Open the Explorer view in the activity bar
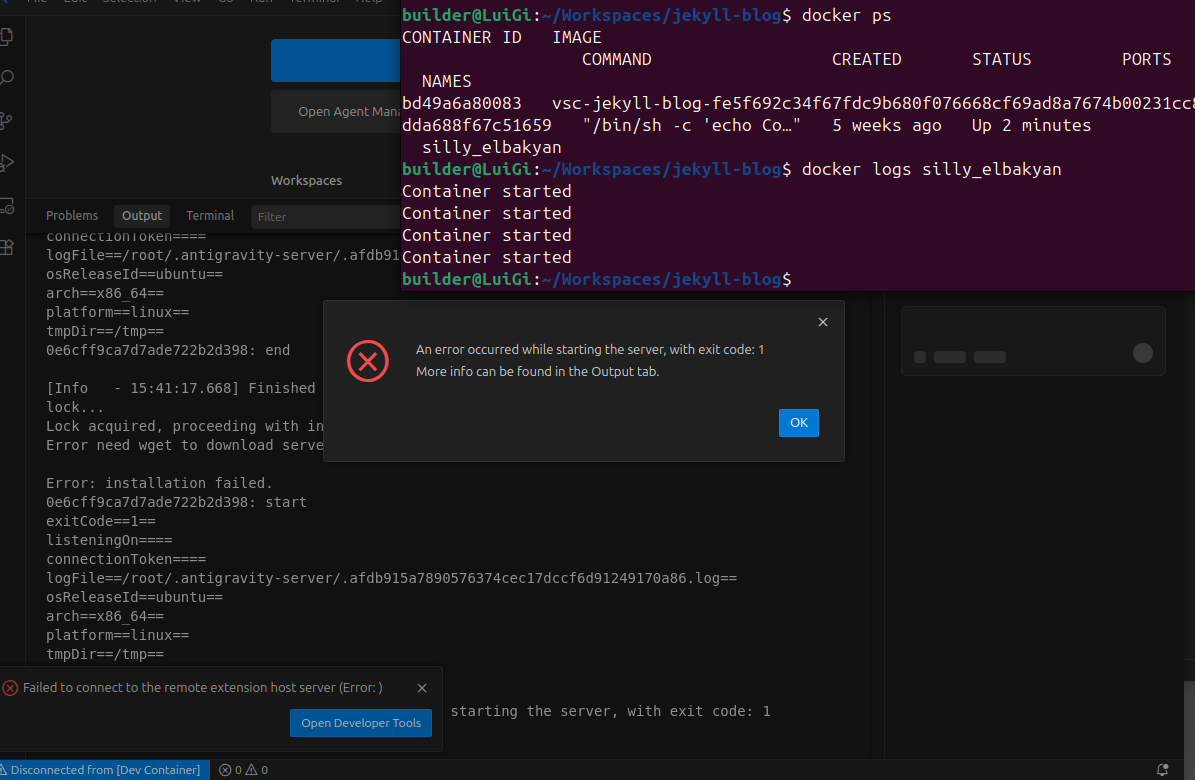This screenshot has width=1195, height=780. pyautogui.click(x=8, y=37)
